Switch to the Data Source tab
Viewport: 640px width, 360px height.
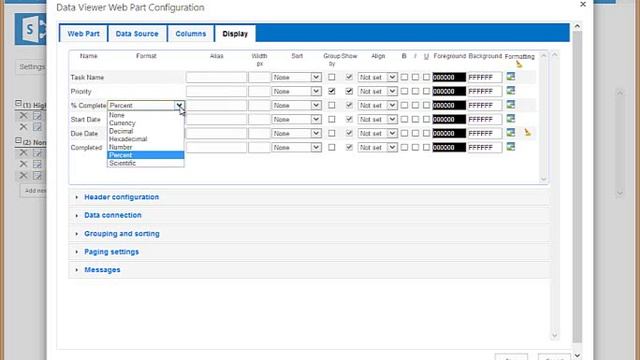coord(137,33)
